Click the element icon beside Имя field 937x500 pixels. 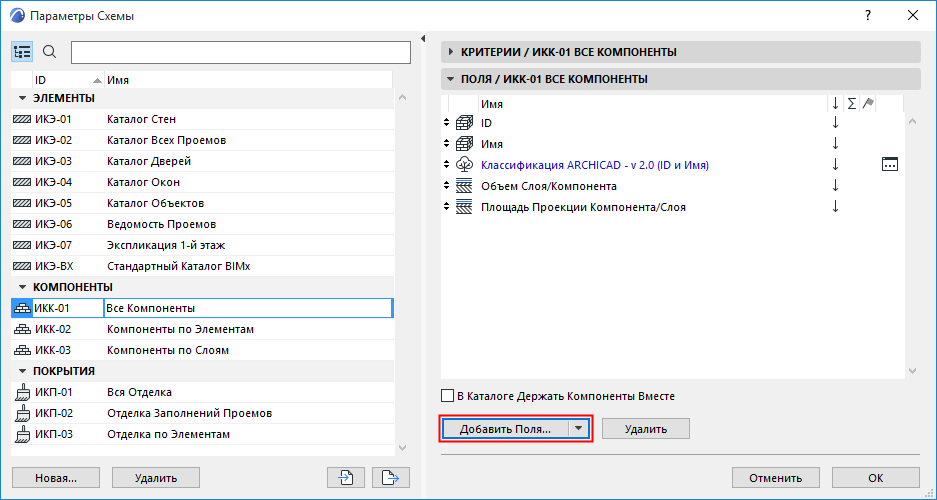[464, 144]
